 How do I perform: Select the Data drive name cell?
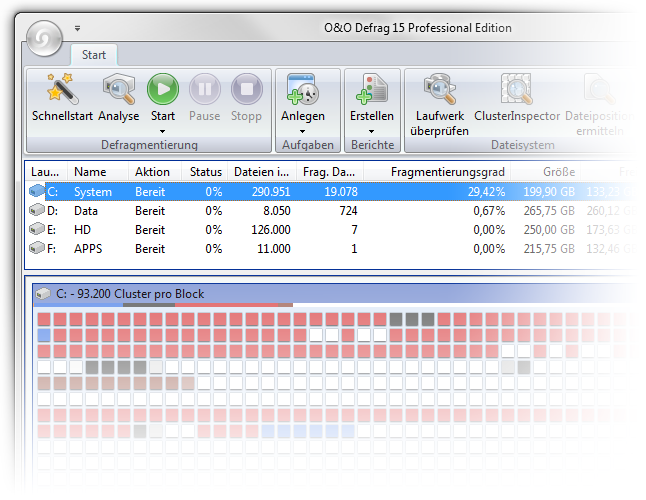(x=86, y=211)
